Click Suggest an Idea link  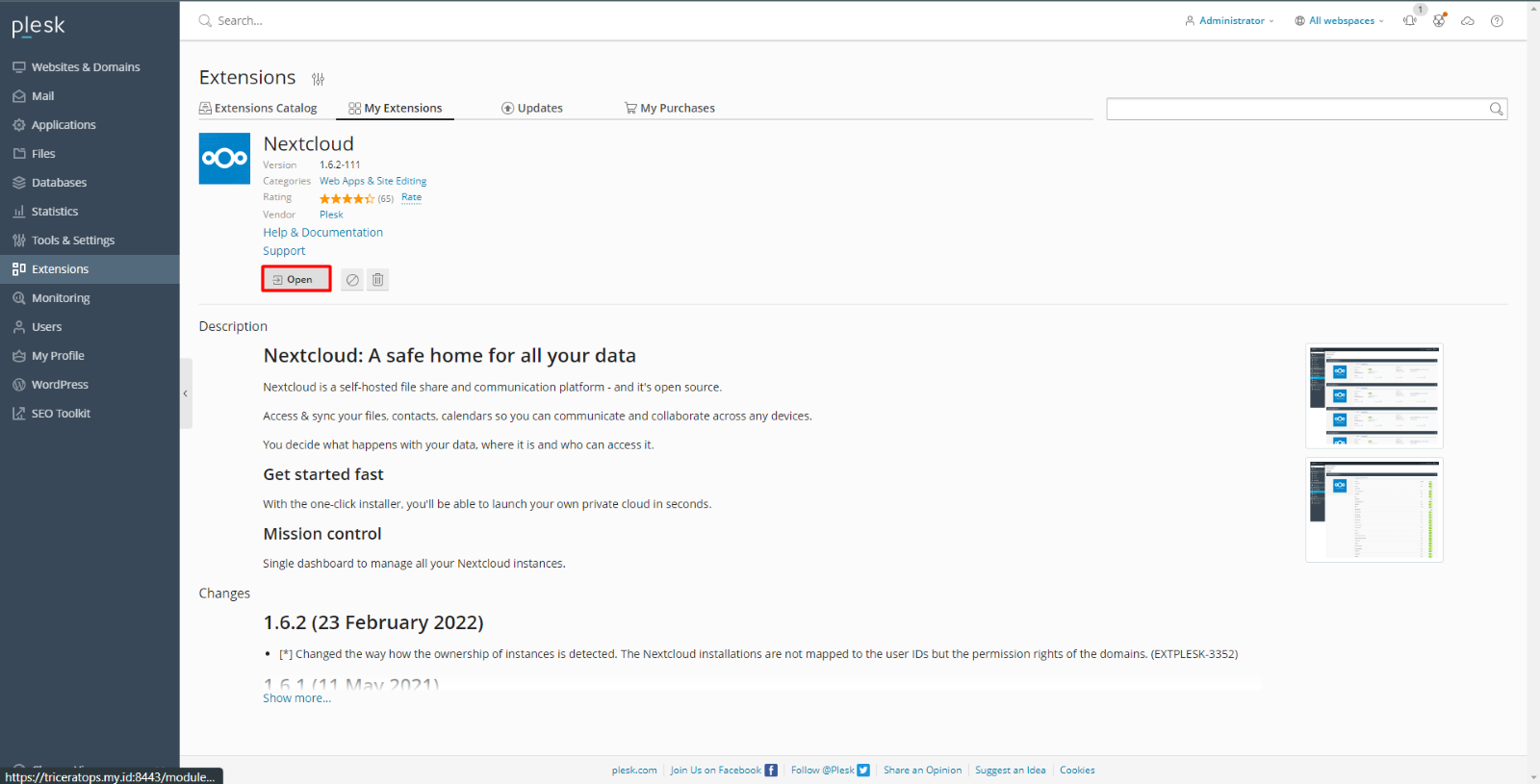pyautogui.click(x=1010, y=771)
